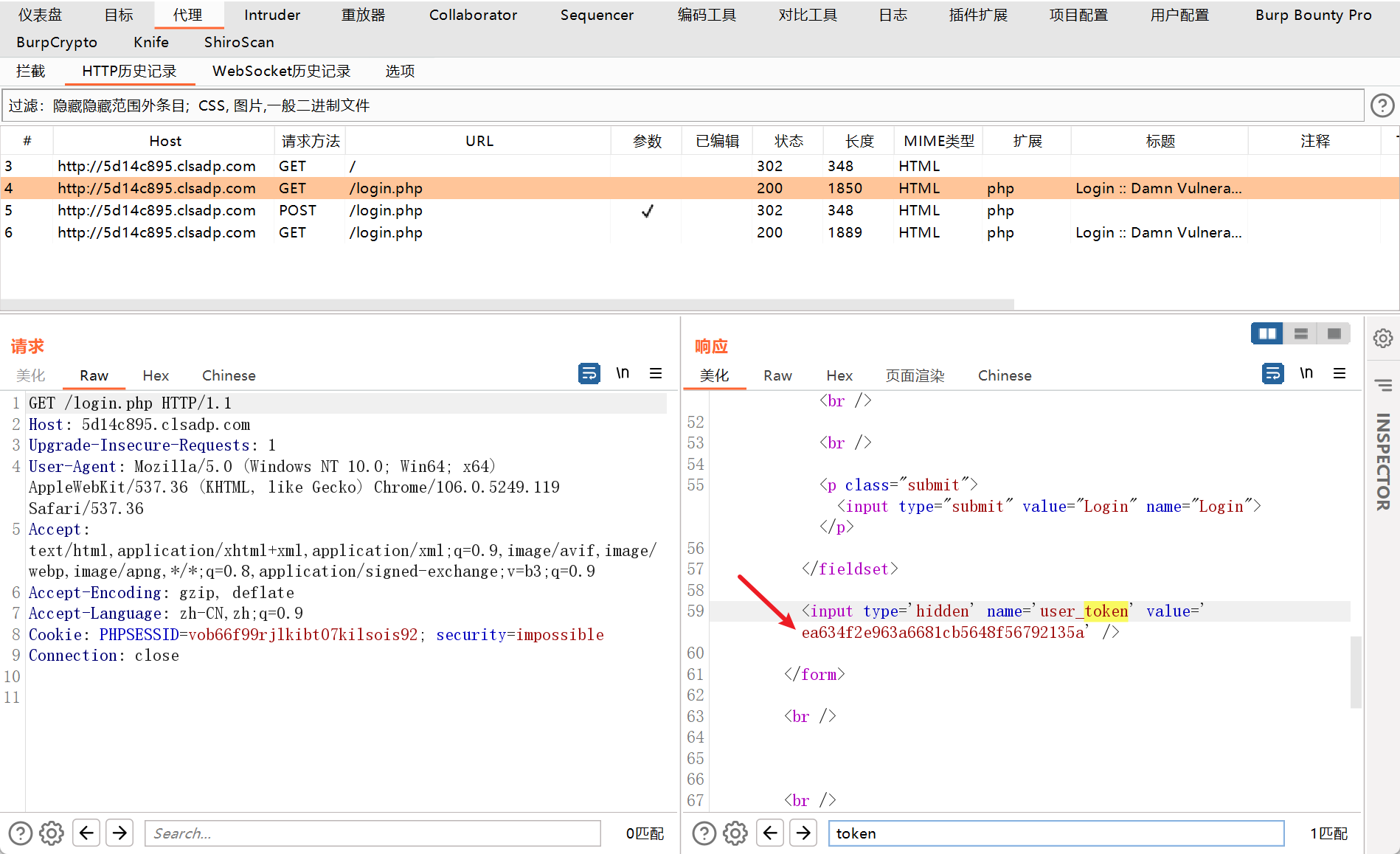
Task: Select history row 6 with length 1889
Action: coord(699,233)
